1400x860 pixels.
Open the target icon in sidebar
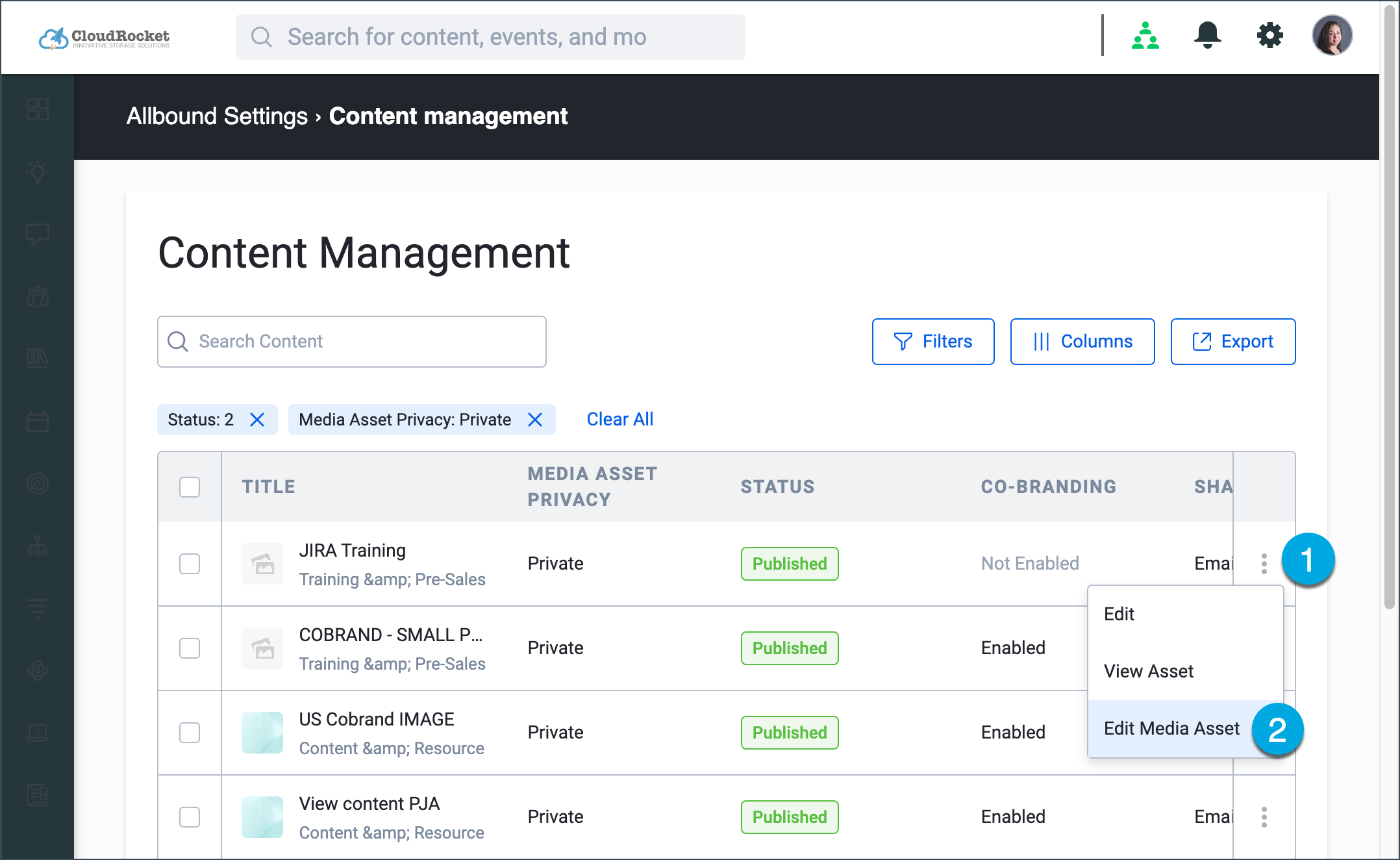click(38, 483)
